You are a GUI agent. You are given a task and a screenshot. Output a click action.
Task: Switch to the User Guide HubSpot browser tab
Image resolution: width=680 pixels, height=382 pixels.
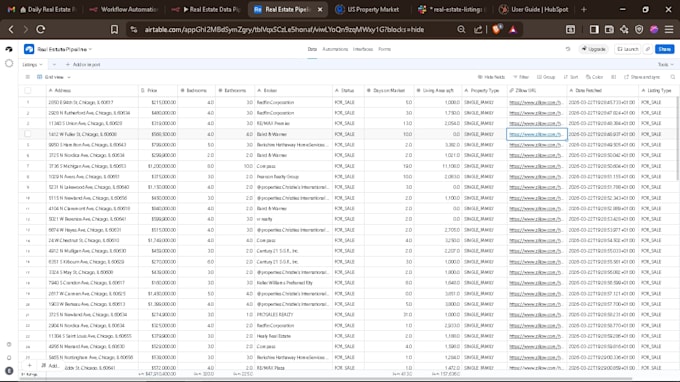pos(535,9)
